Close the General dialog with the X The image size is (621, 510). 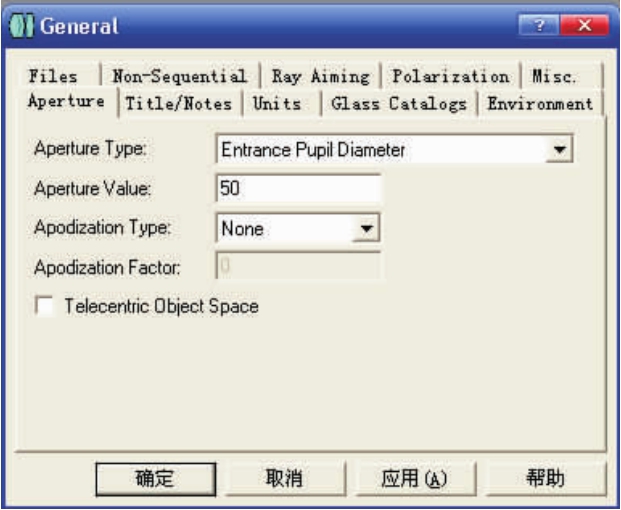[585, 25]
